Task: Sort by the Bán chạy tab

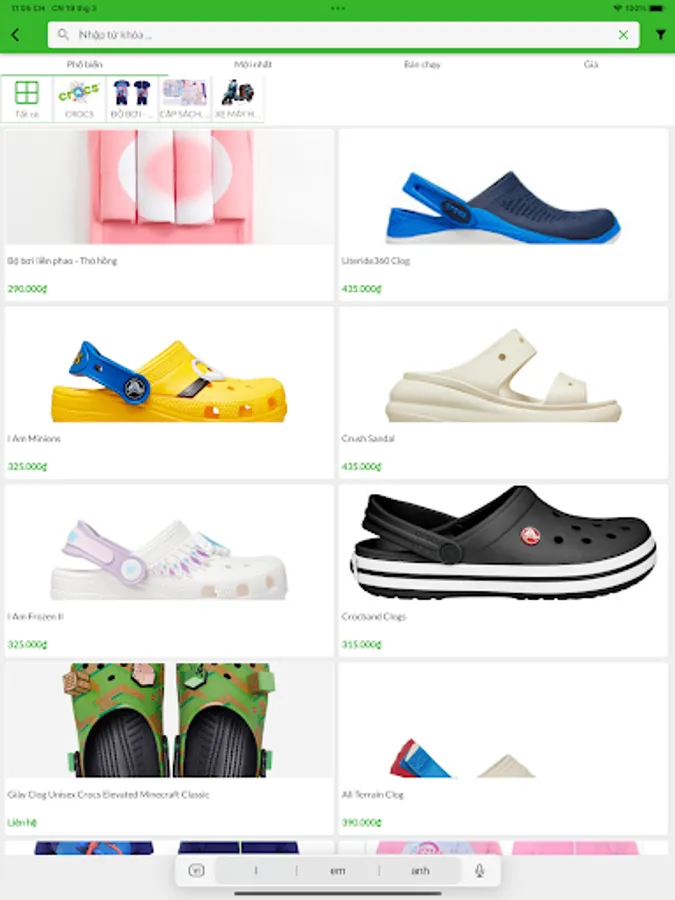Action: [x=422, y=64]
